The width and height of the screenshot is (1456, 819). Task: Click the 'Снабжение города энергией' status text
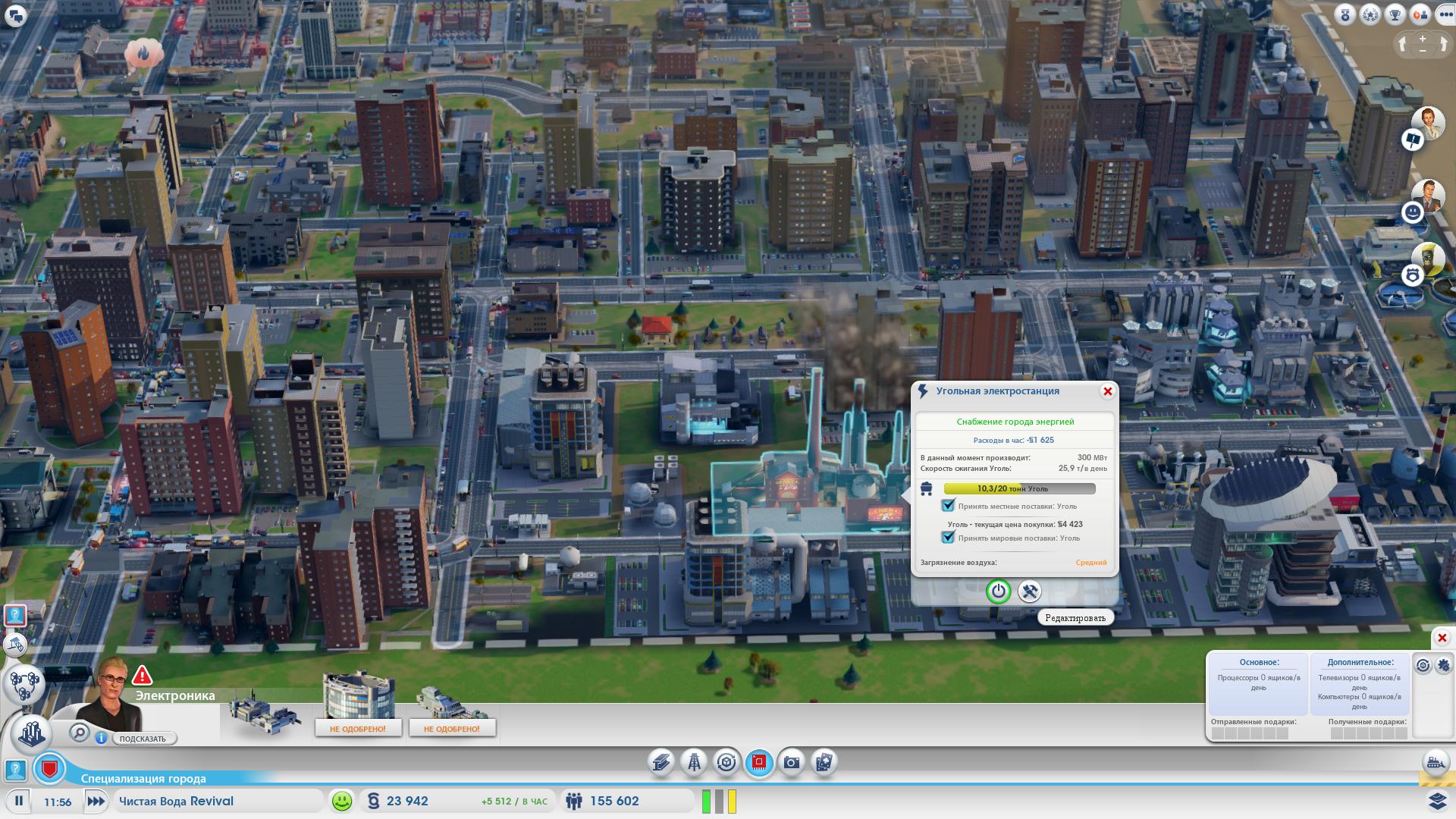tap(1015, 422)
